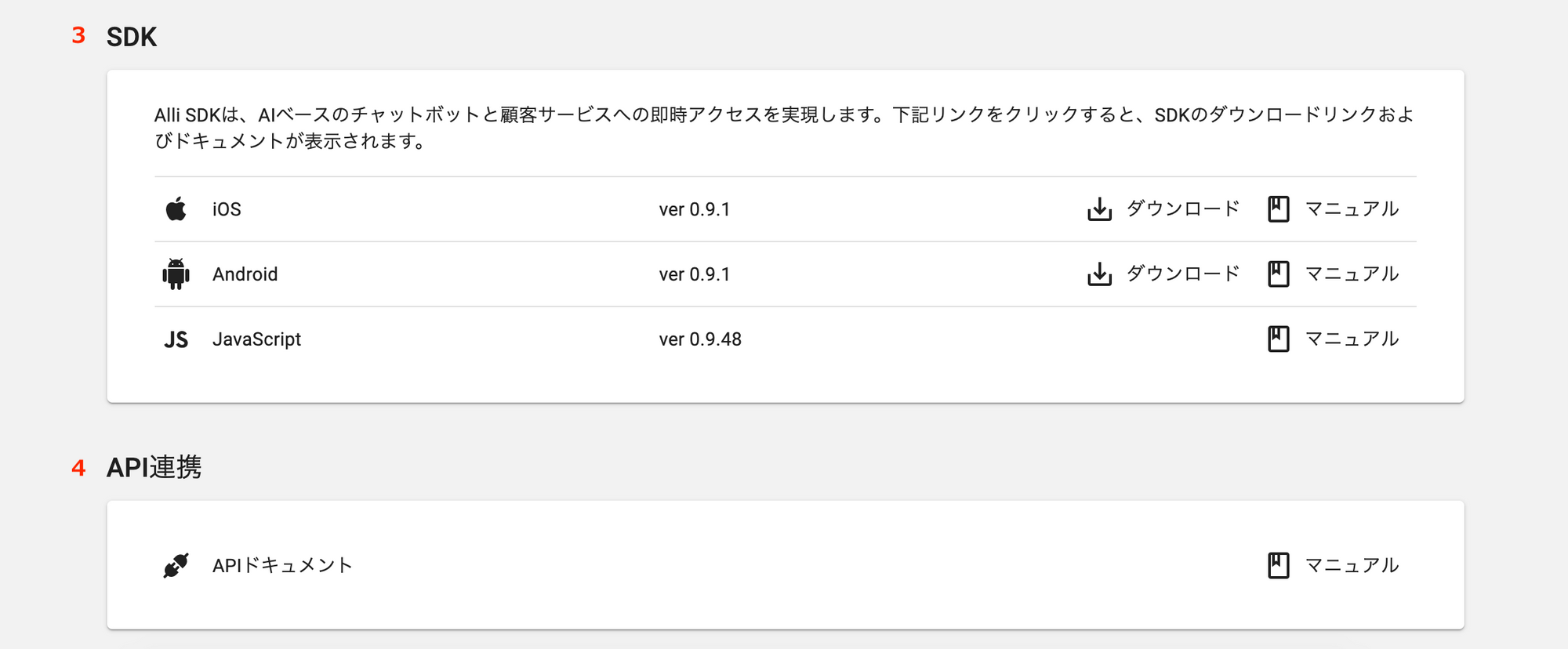Click the API連携 section heading
1568x649 pixels.
click(154, 467)
